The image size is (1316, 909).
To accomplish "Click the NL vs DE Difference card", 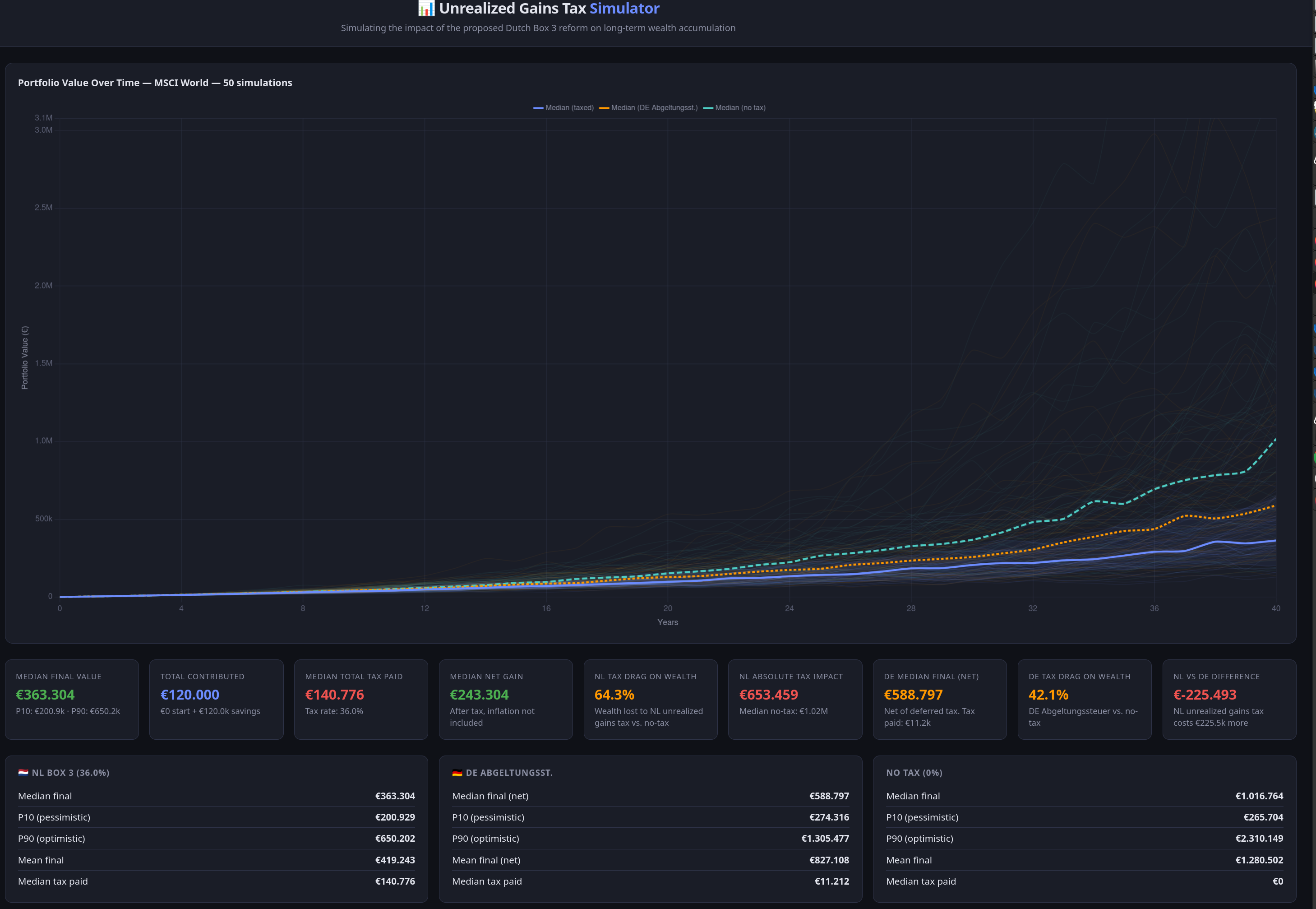I will pos(1229,700).
